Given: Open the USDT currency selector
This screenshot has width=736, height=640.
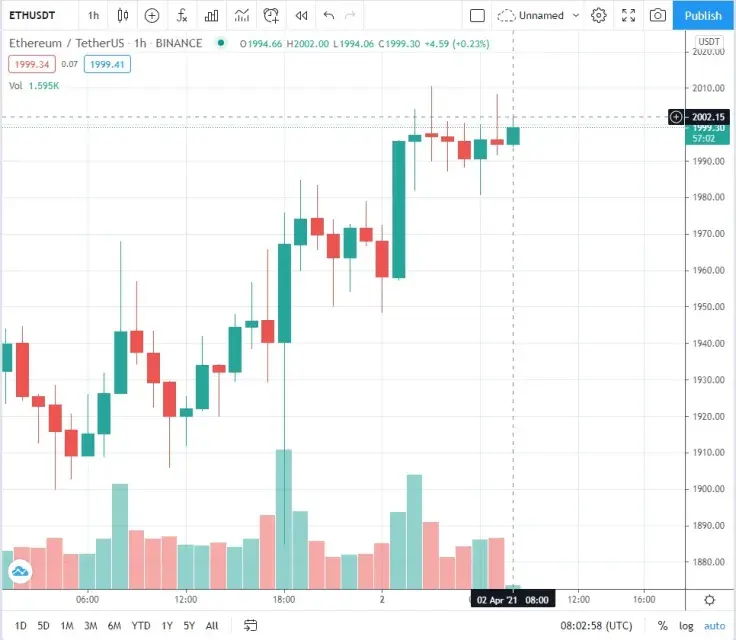Looking at the screenshot, I should click(709, 41).
